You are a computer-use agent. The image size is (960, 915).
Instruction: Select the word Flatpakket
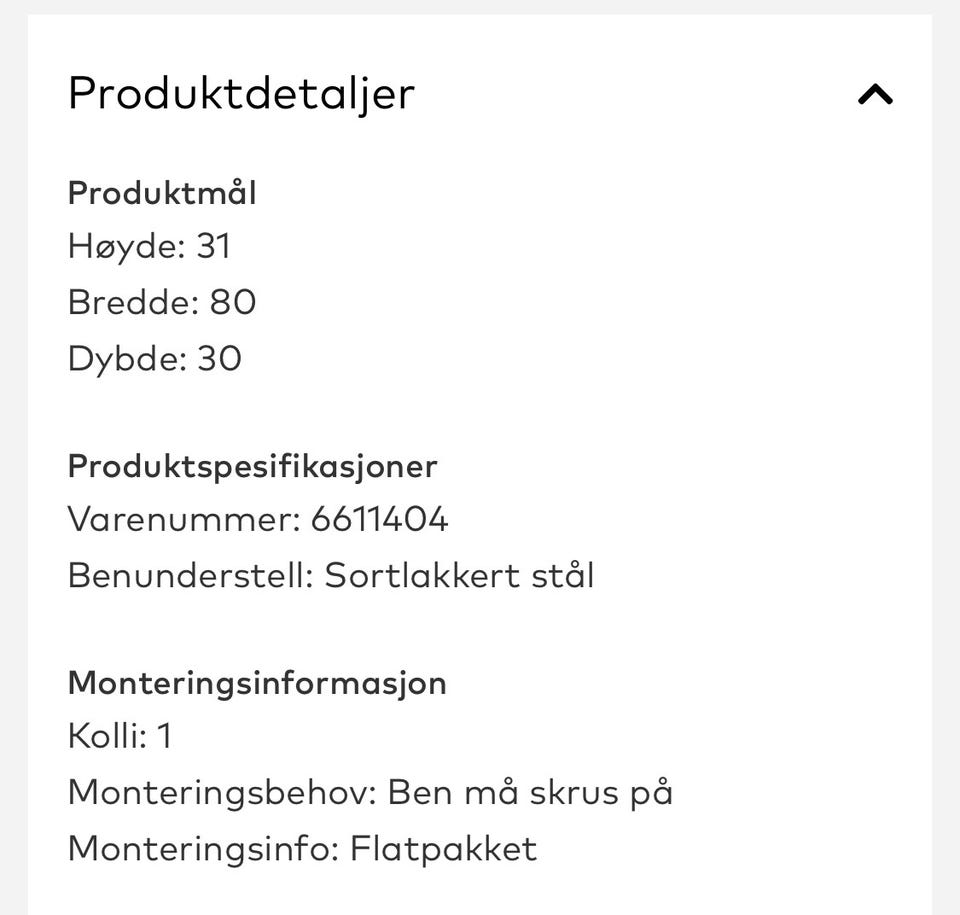443,848
